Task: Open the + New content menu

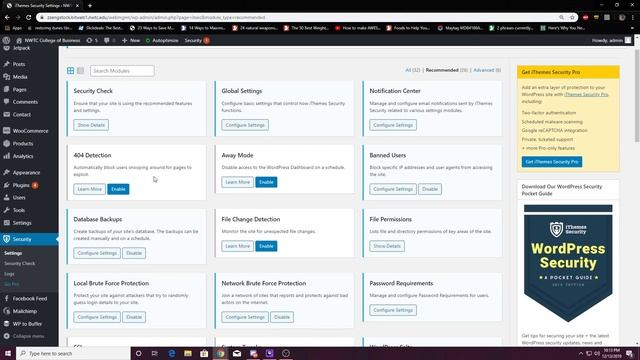Action: point(131,40)
